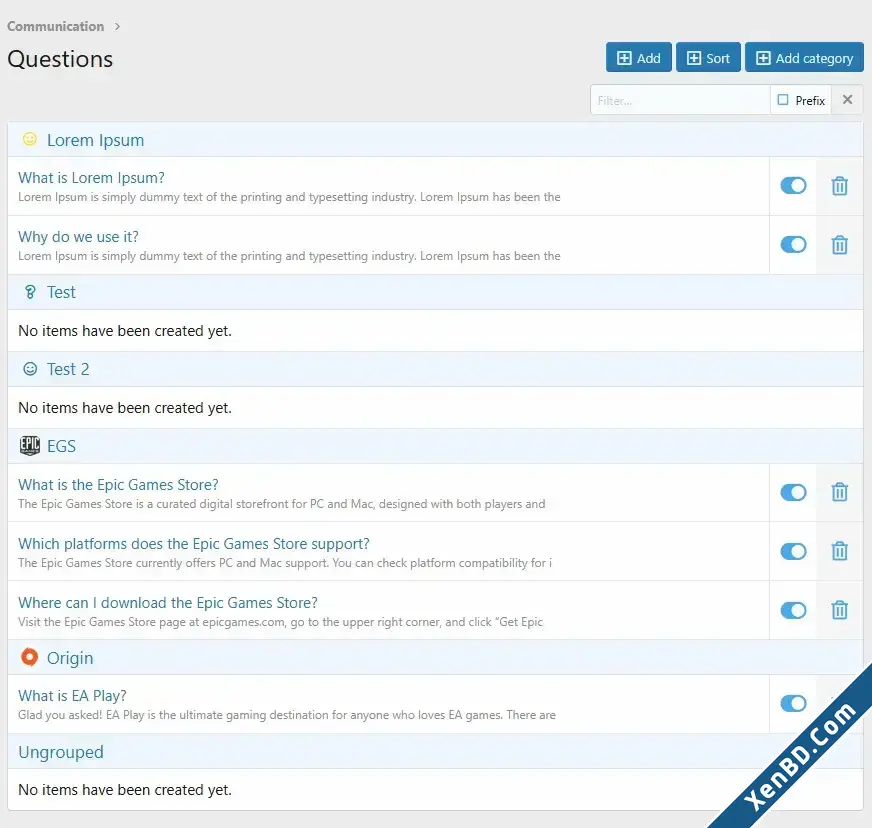The width and height of the screenshot is (872, 828).
Task: Click the plus icon on the Add button
Action: click(x=625, y=58)
